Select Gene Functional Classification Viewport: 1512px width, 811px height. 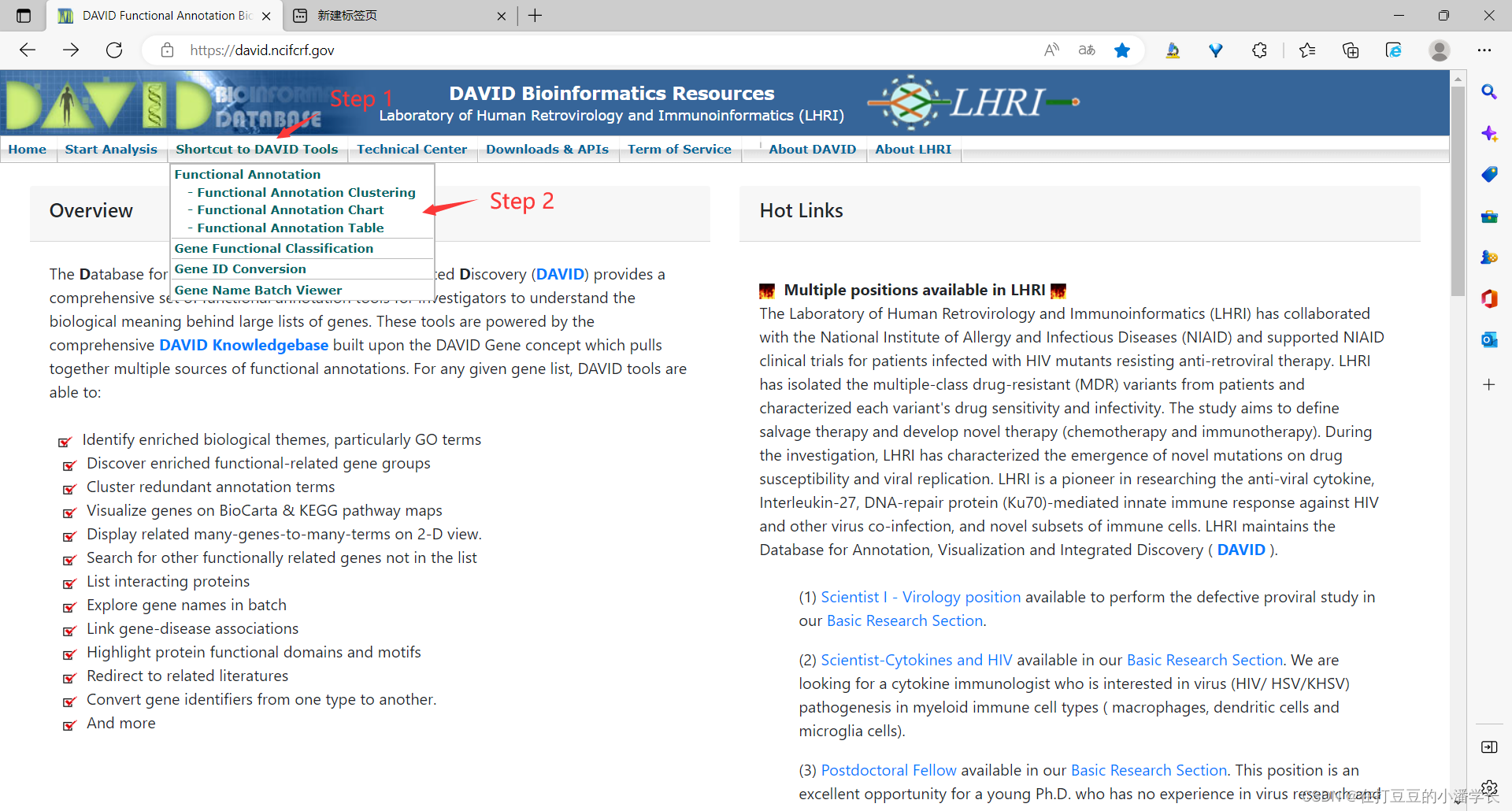(274, 248)
